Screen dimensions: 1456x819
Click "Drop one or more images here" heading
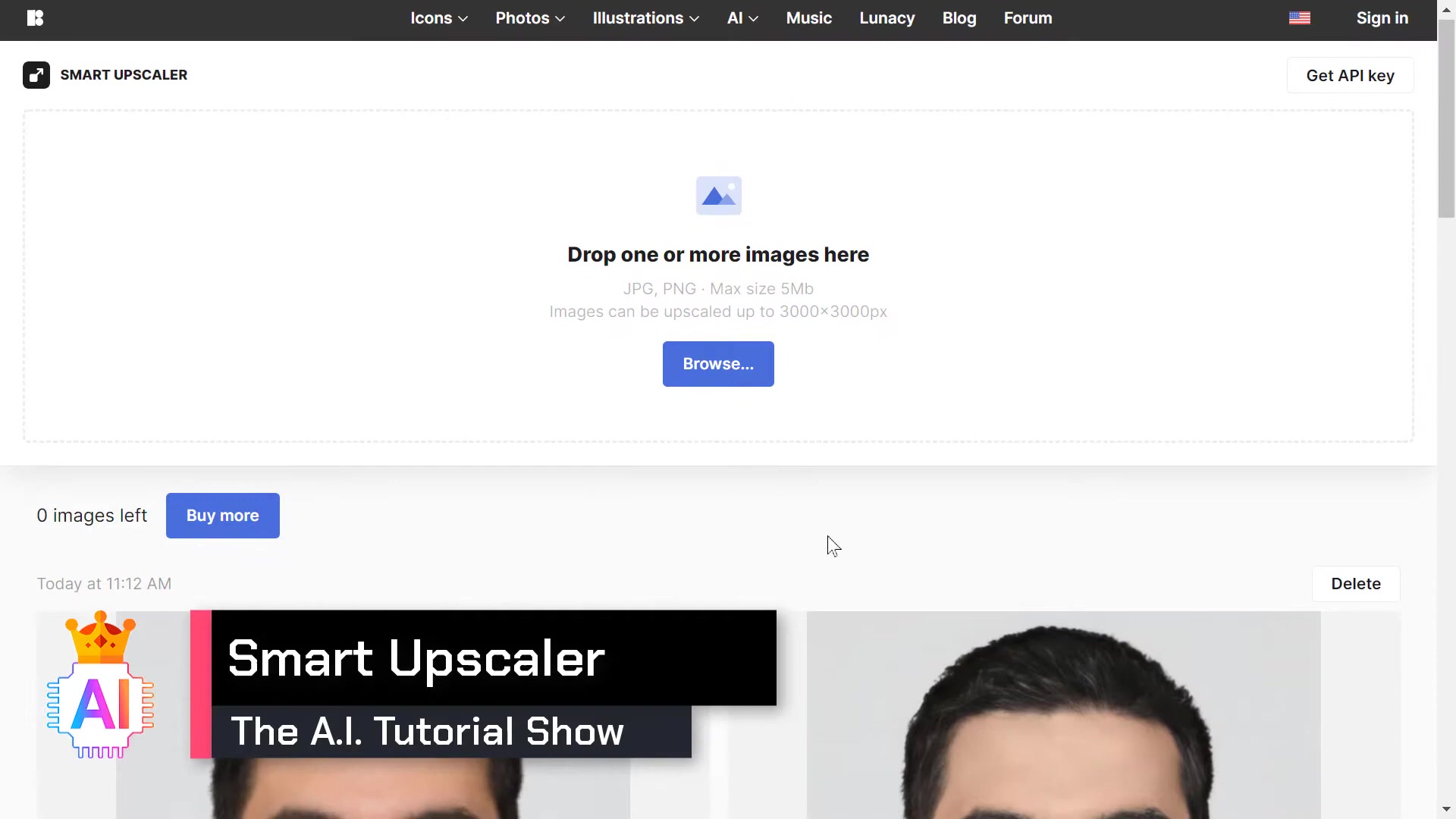tap(718, 255)
